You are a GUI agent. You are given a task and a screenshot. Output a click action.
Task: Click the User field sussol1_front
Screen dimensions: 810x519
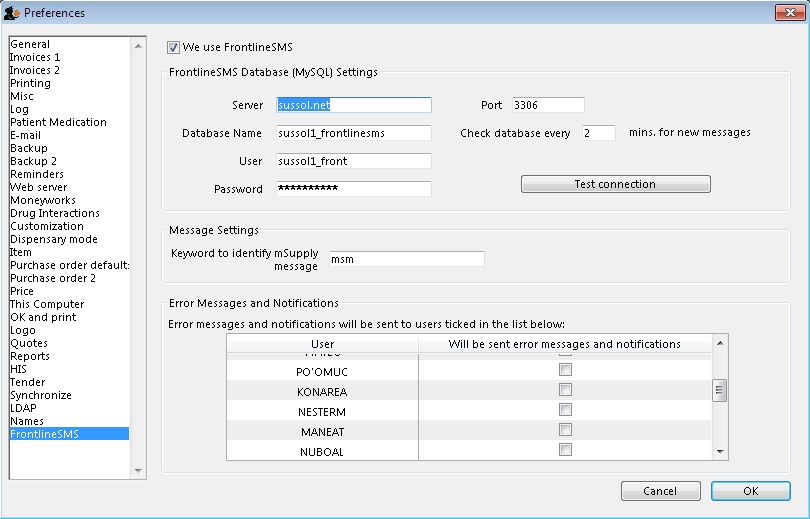point(354,161)
